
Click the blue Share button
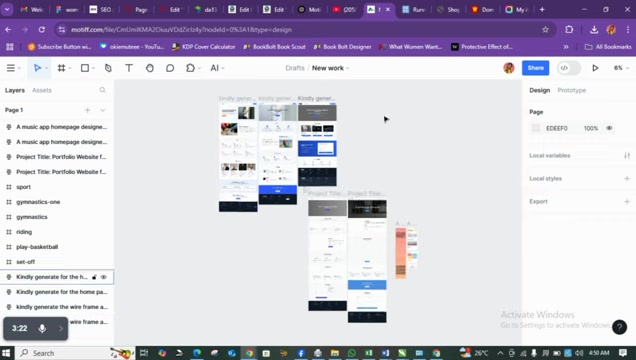535,68
